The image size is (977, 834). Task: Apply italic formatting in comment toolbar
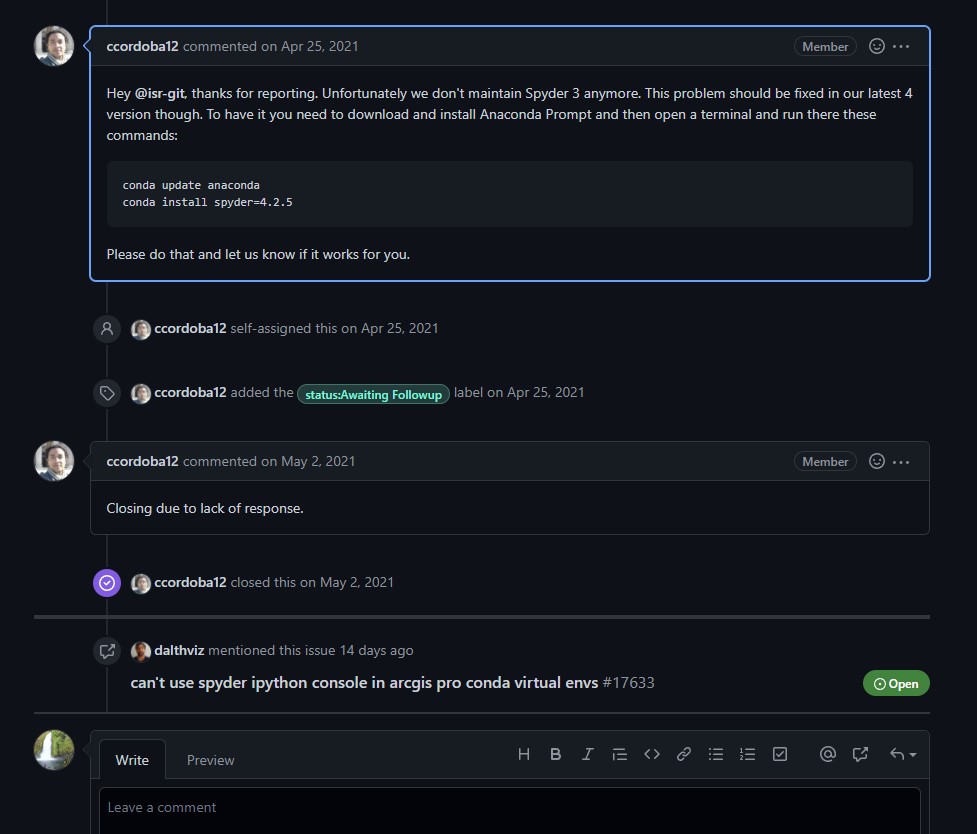pyautogui.click(x=588, y=754)
